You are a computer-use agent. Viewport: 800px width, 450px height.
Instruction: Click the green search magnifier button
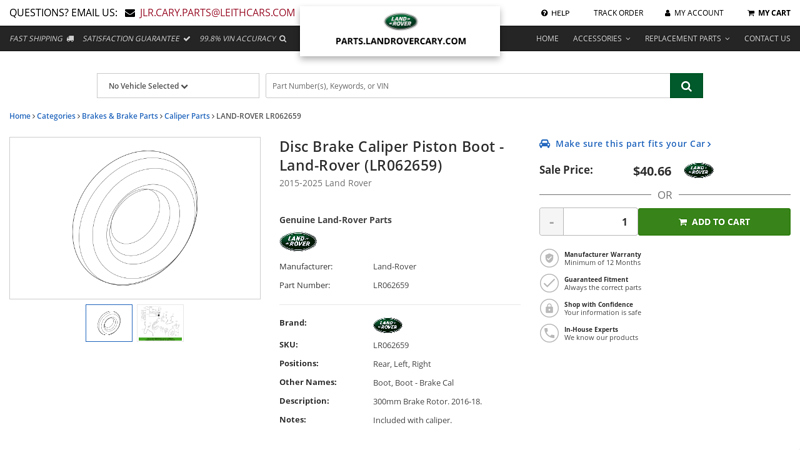point(686,86)
